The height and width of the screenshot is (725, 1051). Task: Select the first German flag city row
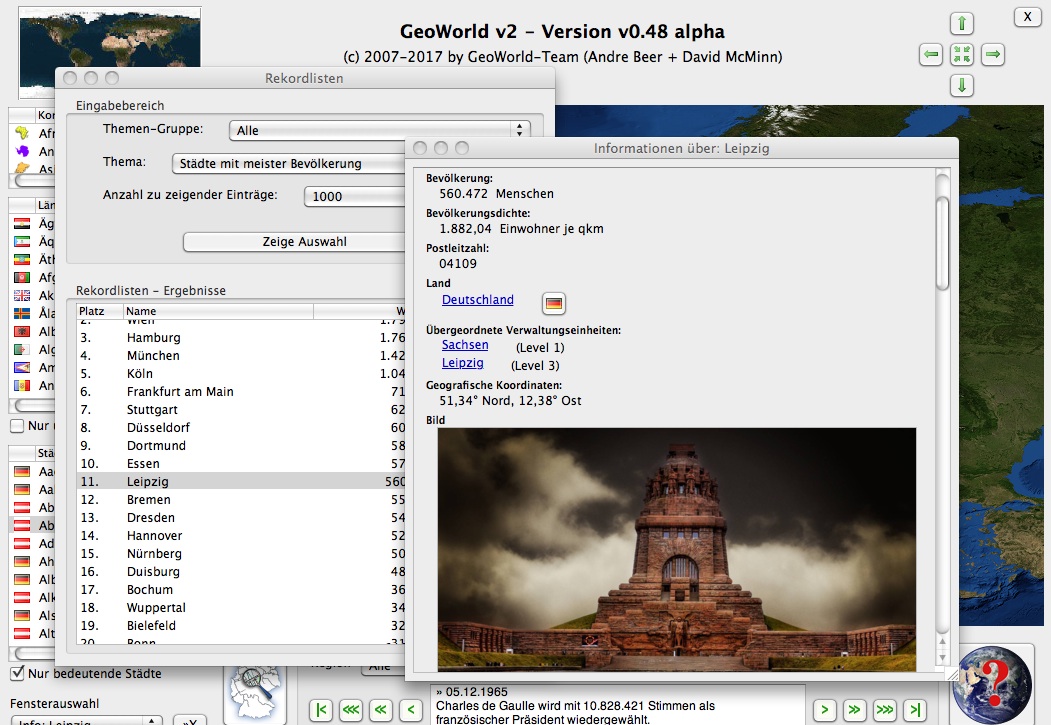(x=32, y=471)
